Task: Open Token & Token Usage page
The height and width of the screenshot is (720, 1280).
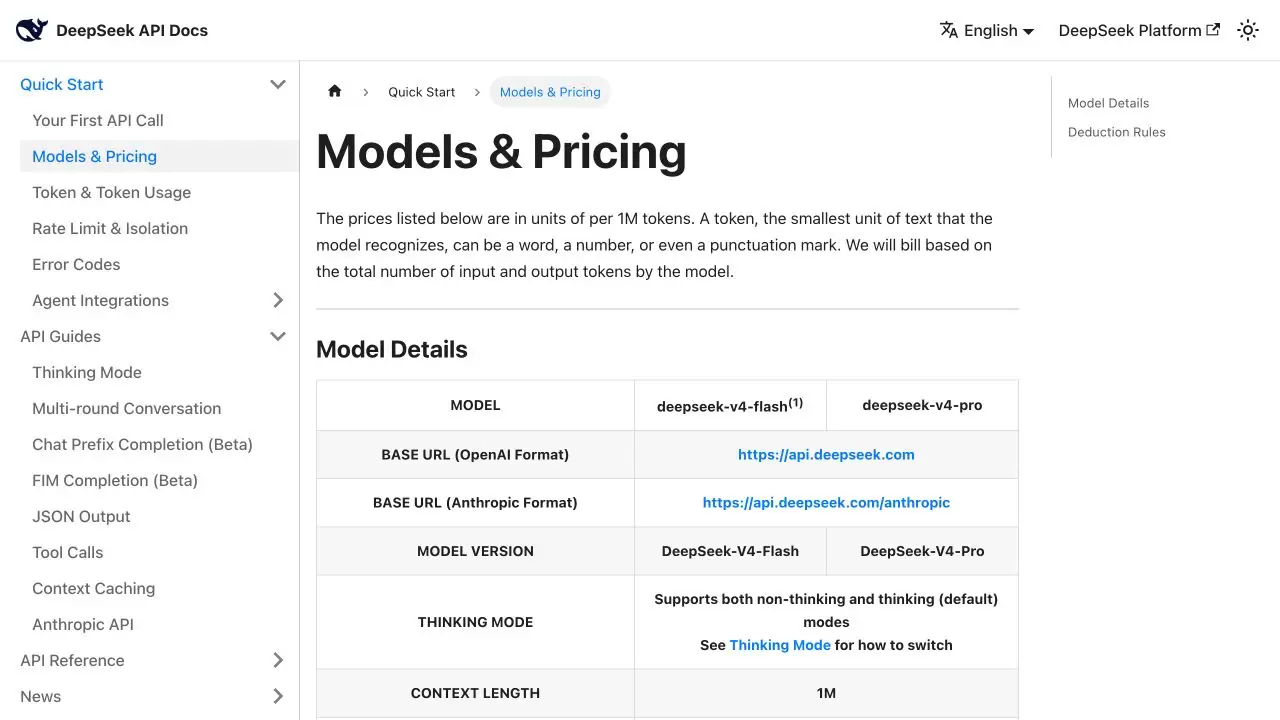Action: [111, 192]
